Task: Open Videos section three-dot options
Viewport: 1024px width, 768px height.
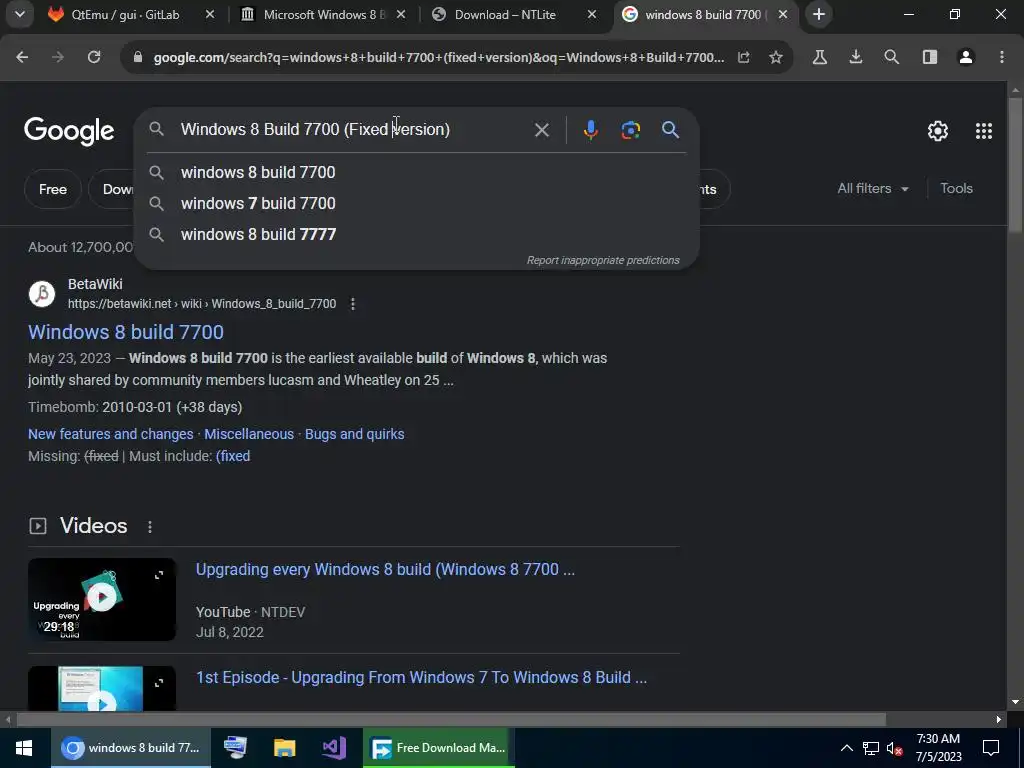Action: [x=150, y=527]
